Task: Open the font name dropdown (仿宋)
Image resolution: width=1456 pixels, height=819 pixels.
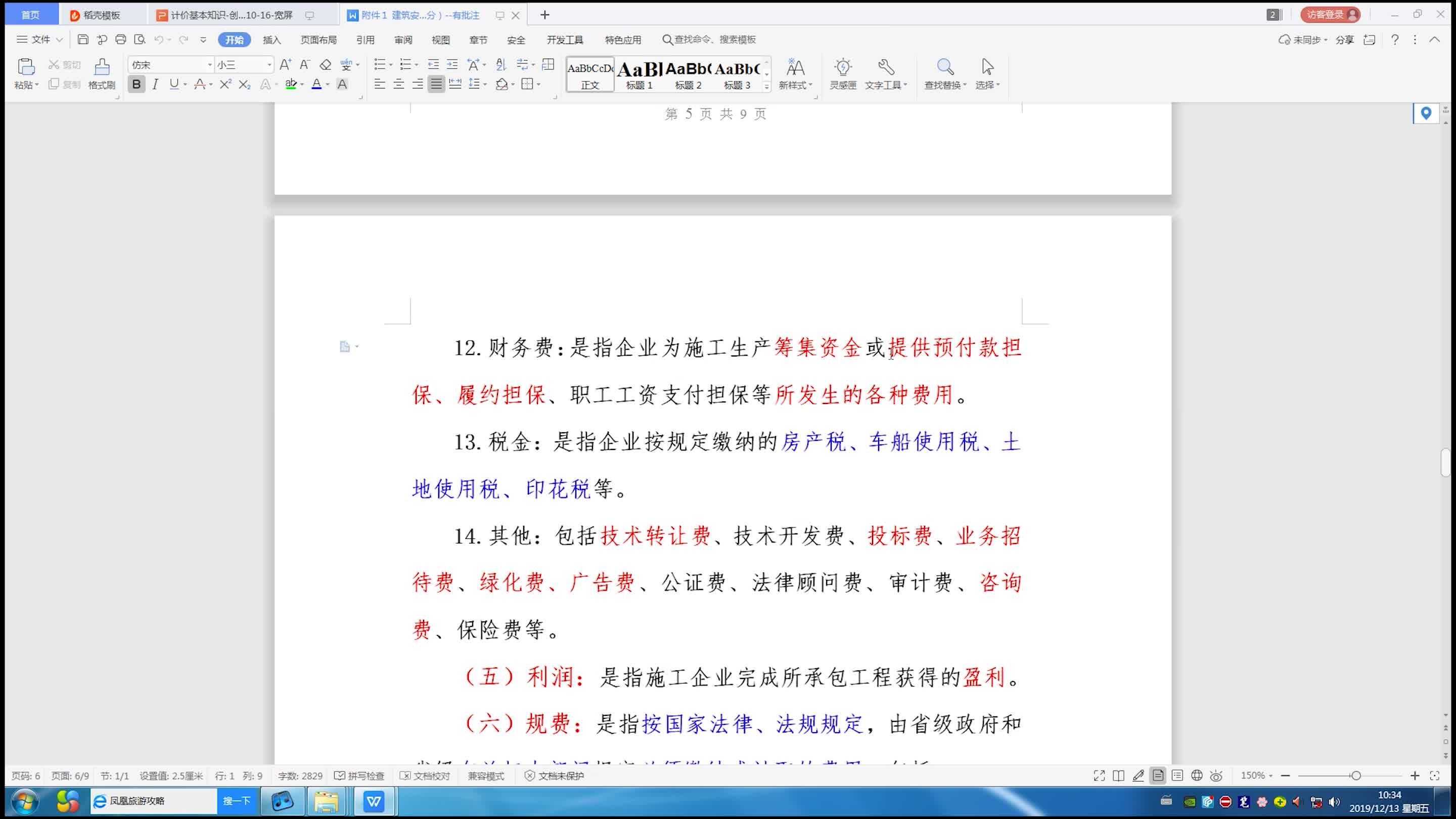Action: [210, 65]
